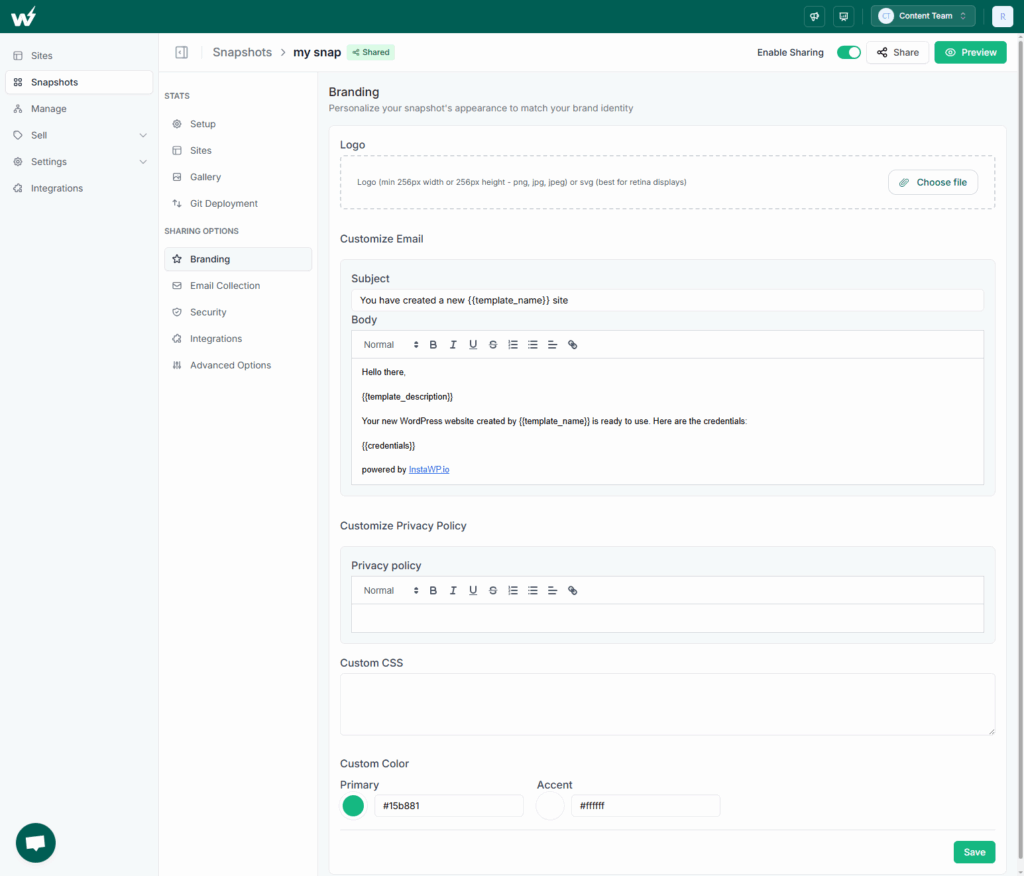Toggle bold in the Privacy policy editor

point(433,591)
